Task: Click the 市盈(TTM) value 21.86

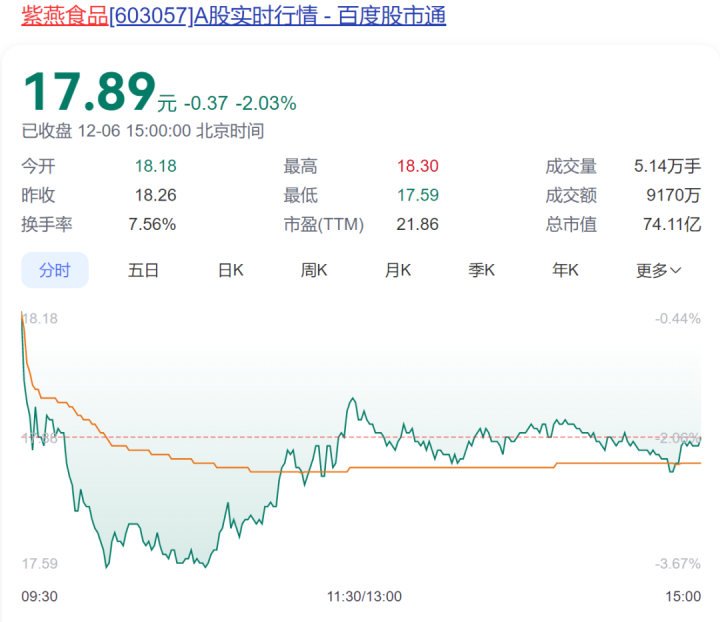Action: [x=418, y=224]
